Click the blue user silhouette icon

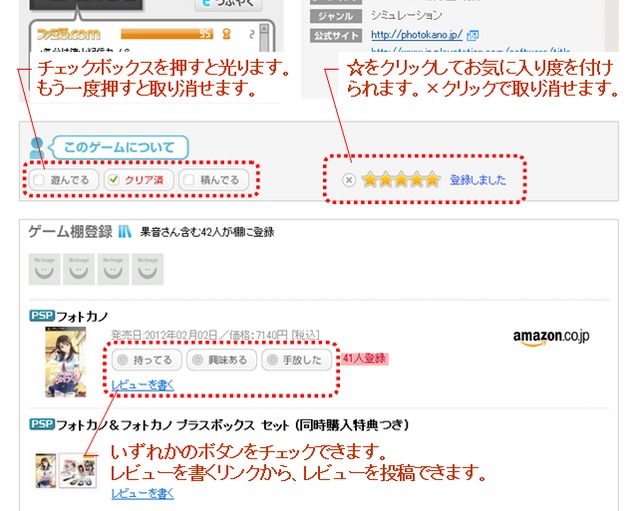[x=37, y=148]
